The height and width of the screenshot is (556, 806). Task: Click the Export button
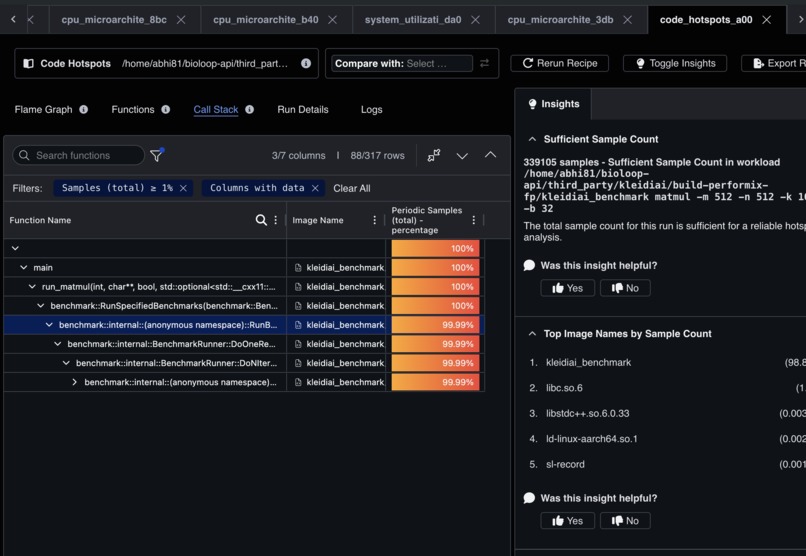(x=776, y=63)
